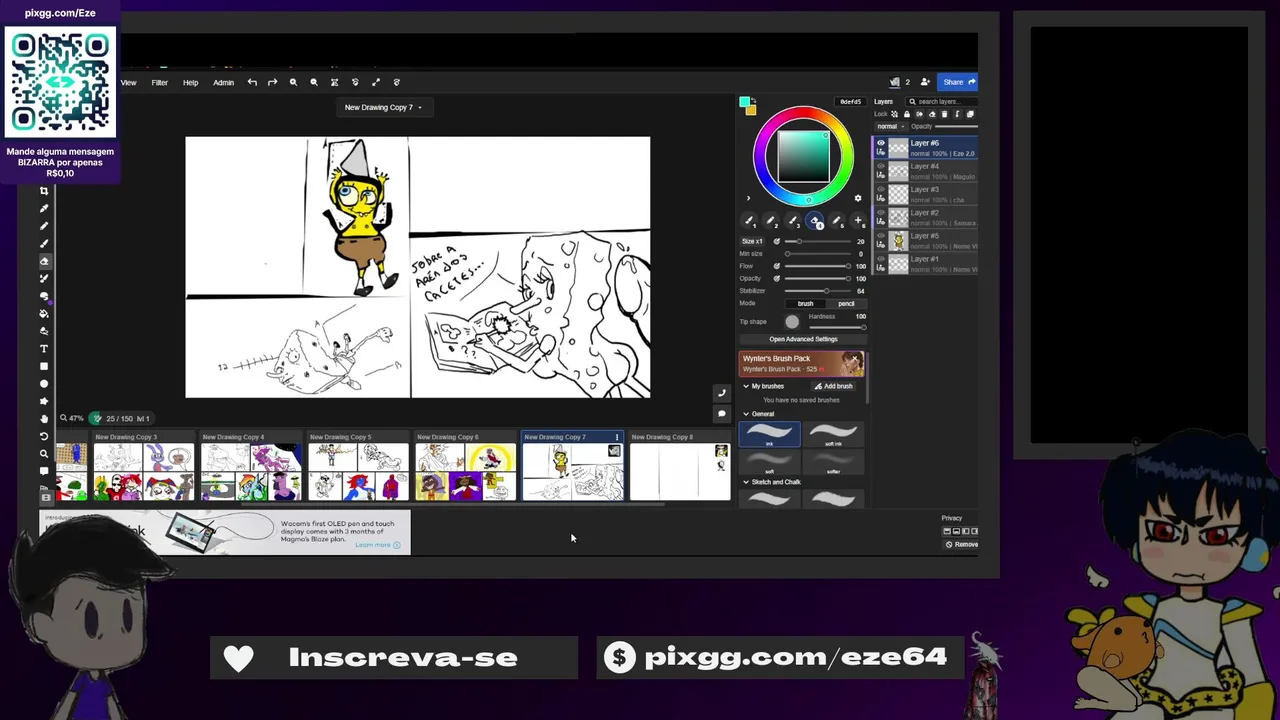The width and height of the screenshot is (1280, 720).
Task: Click the delete layer trash icon
Action: [x=944, y=114]
